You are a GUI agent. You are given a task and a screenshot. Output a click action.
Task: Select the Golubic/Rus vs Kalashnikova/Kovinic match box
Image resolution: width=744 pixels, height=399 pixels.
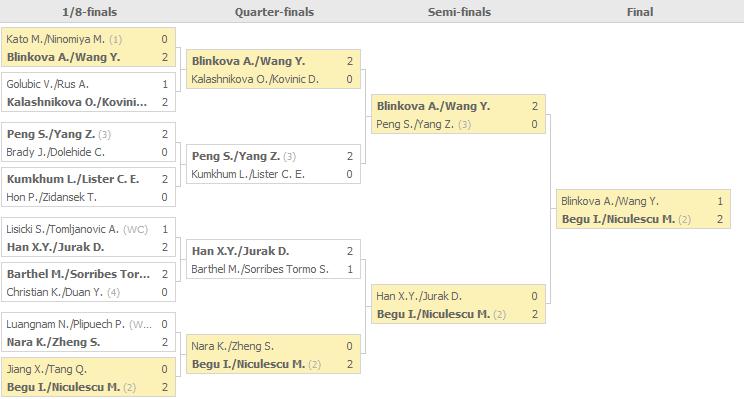tap(89, 93)
